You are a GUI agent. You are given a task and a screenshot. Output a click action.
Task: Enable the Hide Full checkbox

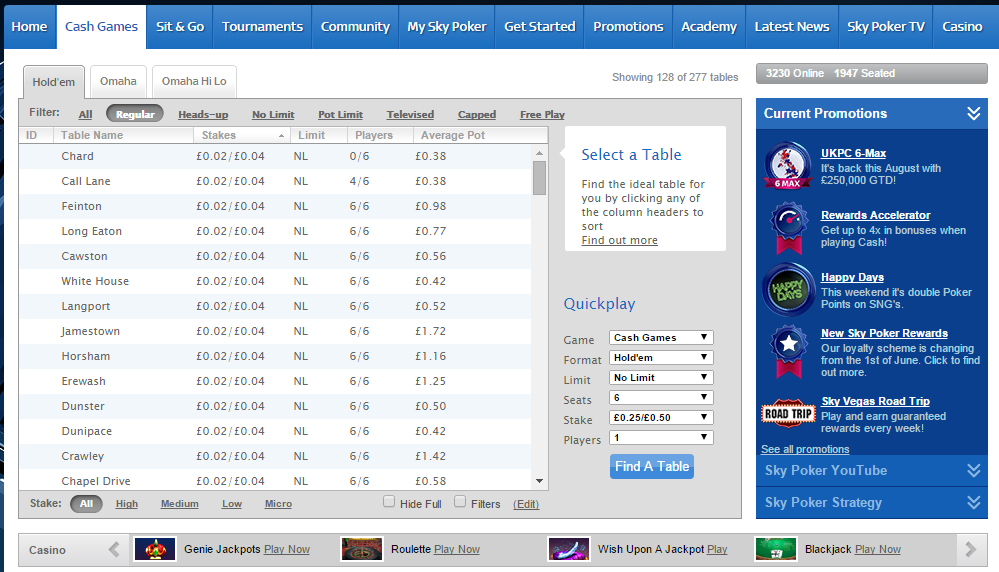(389, 502)
